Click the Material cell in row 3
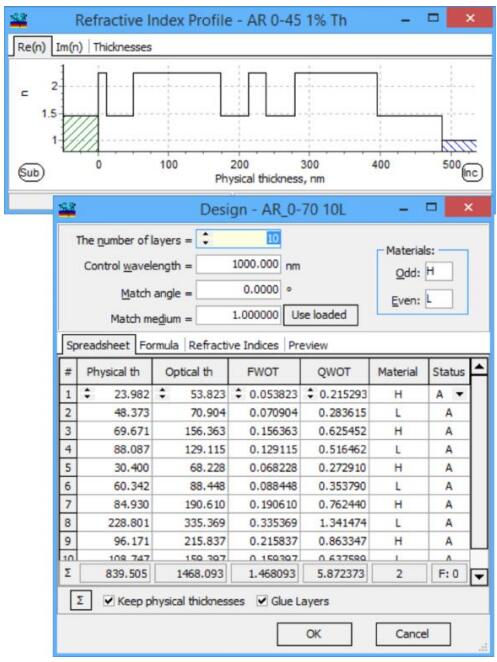Viewport: 497px width, 662px height. click(x=398, y=431)
